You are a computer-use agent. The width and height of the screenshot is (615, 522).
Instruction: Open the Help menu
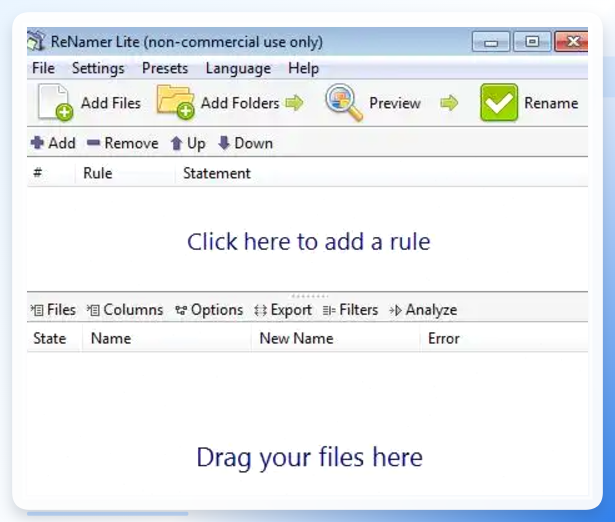point(303,68)
